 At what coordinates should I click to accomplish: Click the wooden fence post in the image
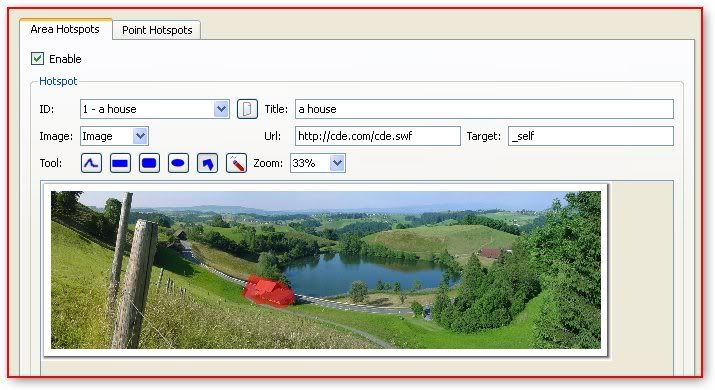point(135,283)
